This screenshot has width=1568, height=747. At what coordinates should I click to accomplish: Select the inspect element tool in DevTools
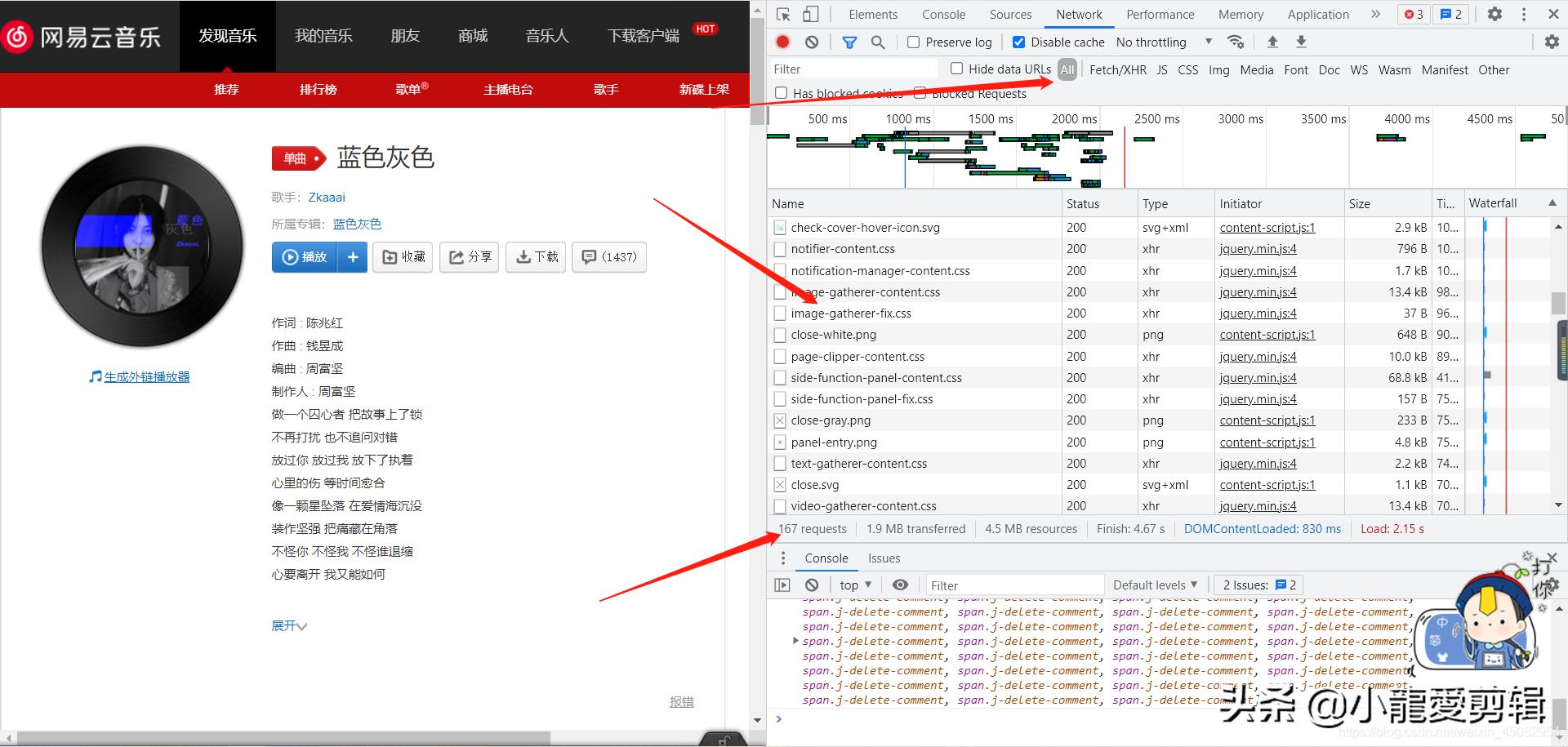[782, 14]
